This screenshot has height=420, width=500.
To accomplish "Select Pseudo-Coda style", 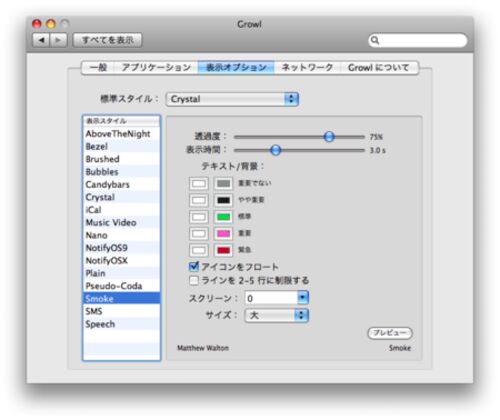I will pyautogui.click(x=122, y=286).
